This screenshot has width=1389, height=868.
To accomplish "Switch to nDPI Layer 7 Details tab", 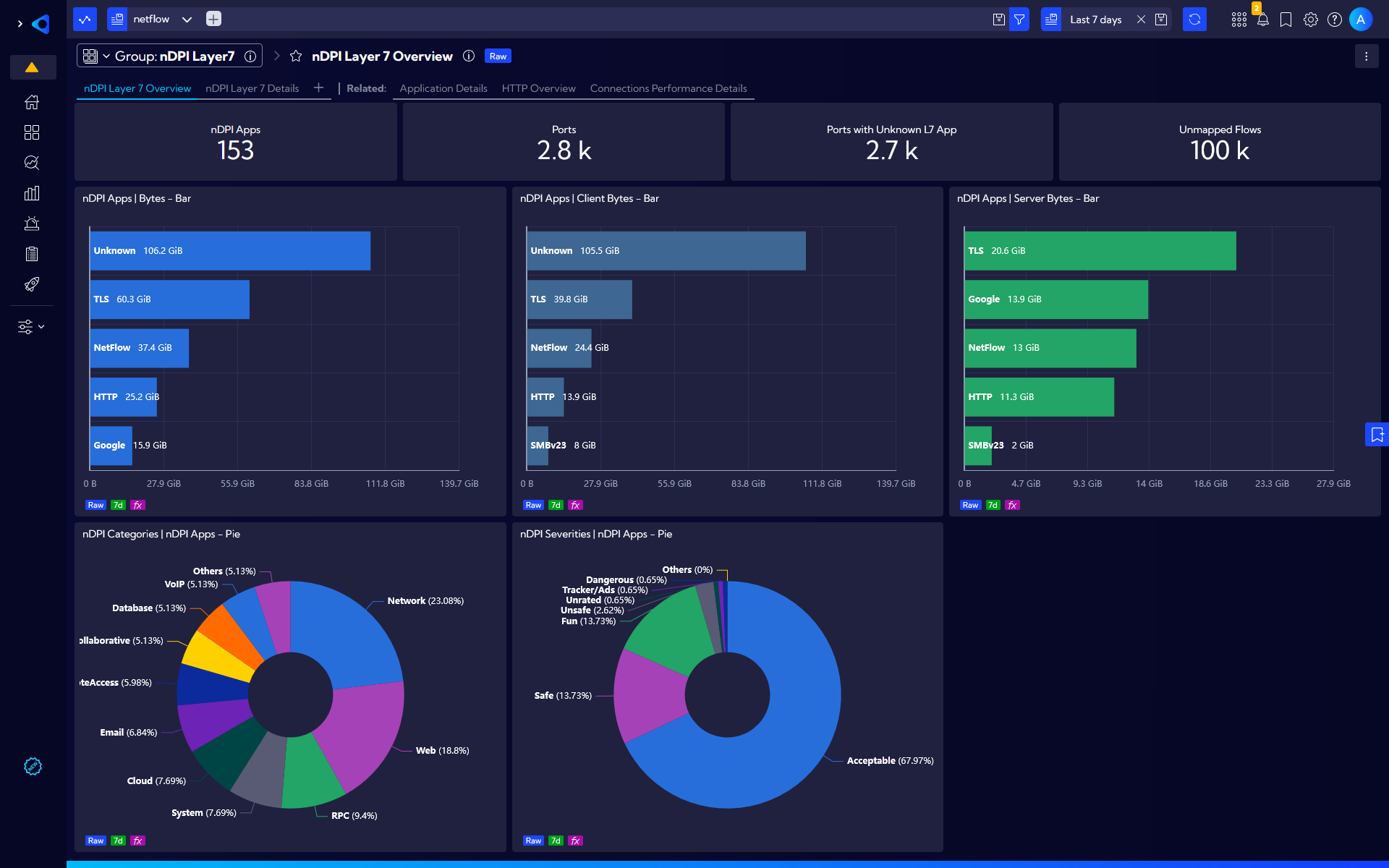I will (x=252, y=88).
